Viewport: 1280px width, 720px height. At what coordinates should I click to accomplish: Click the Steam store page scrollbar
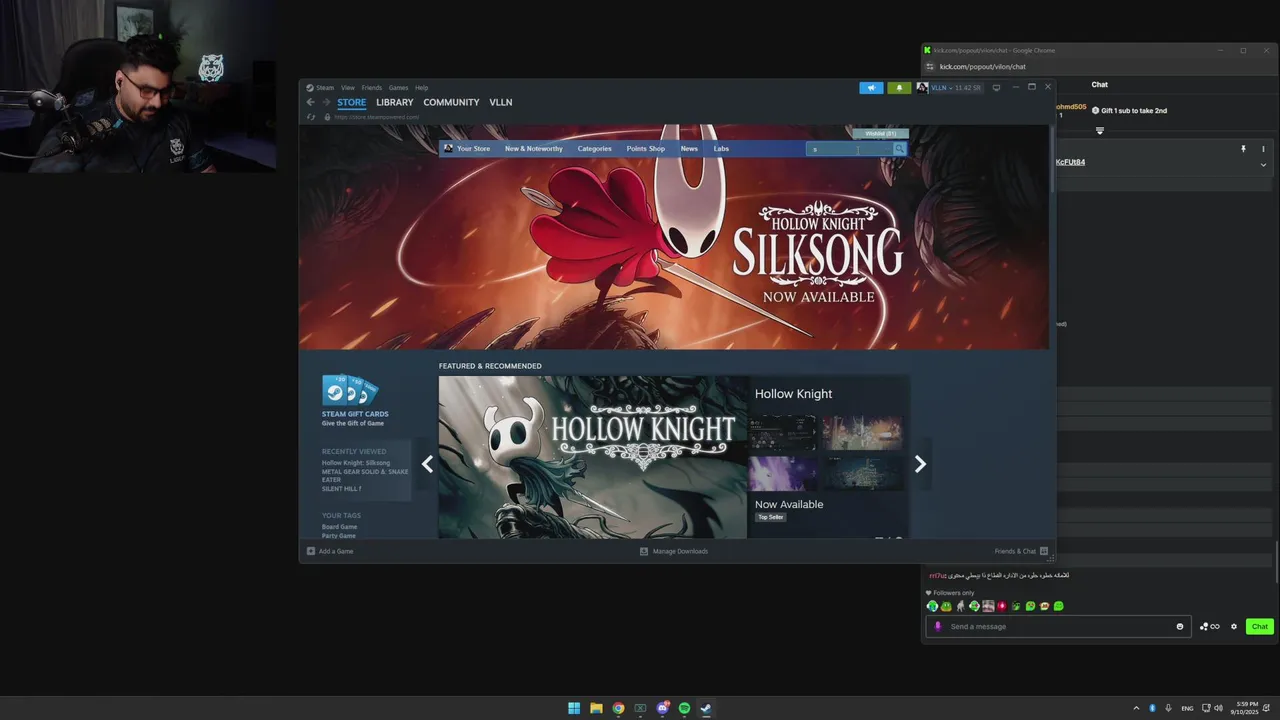[1052, 160]
